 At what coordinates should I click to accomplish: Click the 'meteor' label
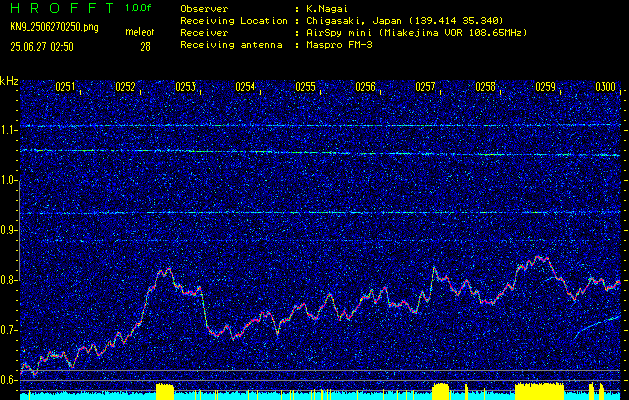140,32
